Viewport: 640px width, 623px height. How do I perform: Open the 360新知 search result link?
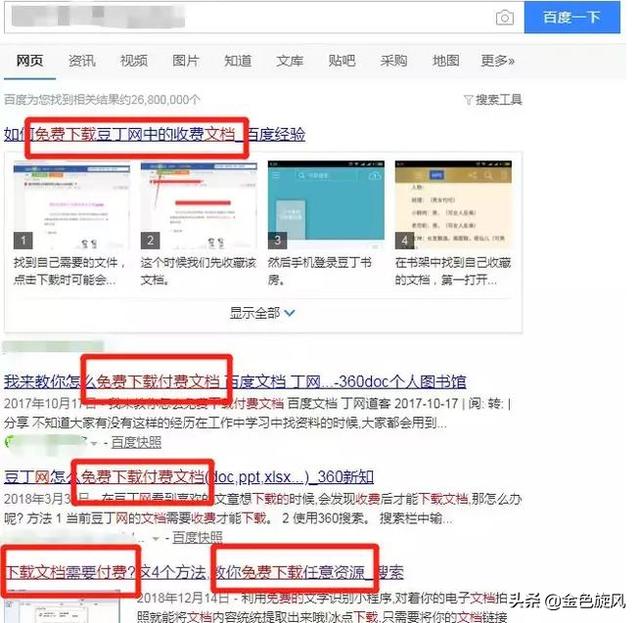coord(189,476)
